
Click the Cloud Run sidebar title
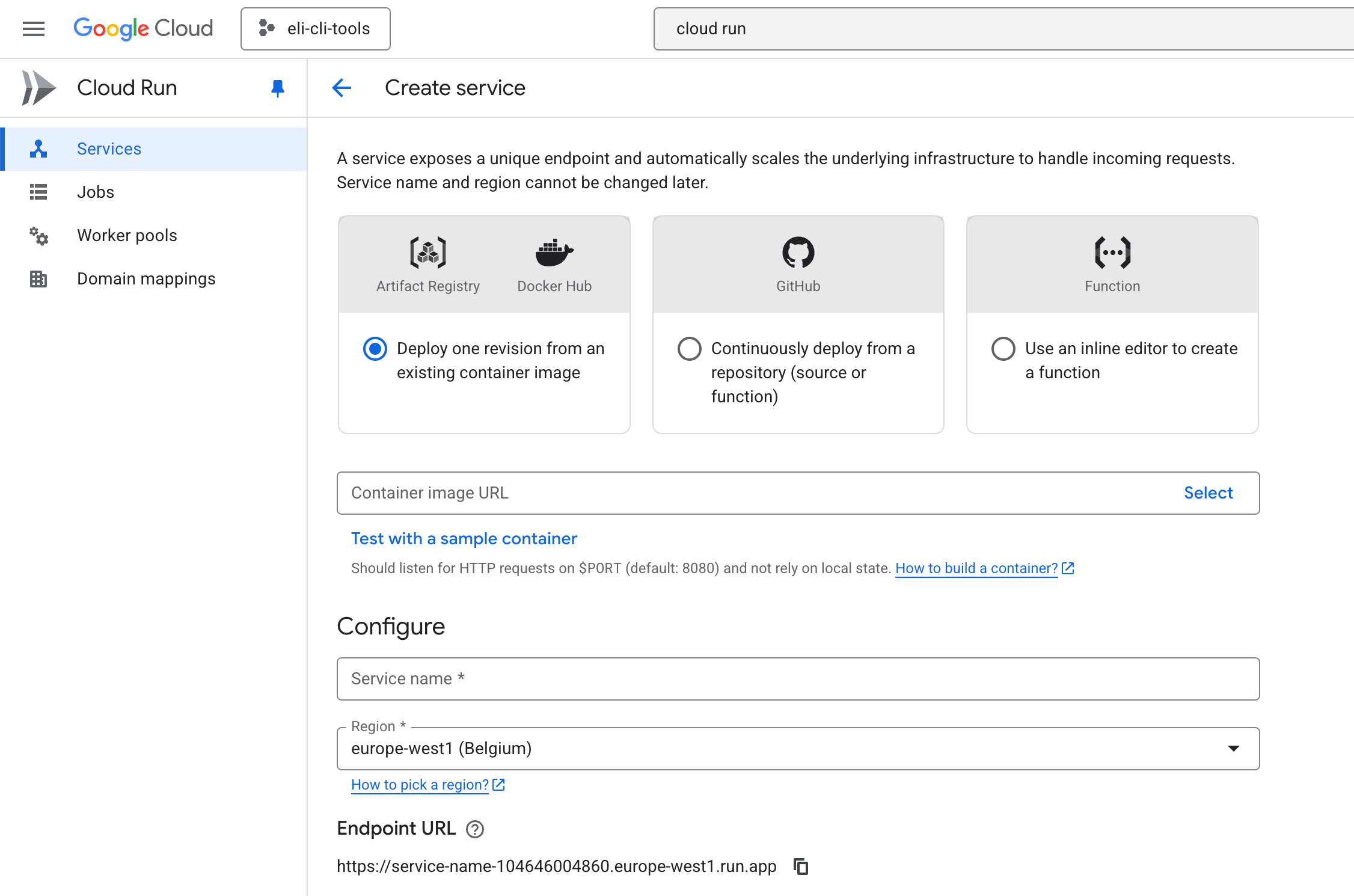click(127, 88)
